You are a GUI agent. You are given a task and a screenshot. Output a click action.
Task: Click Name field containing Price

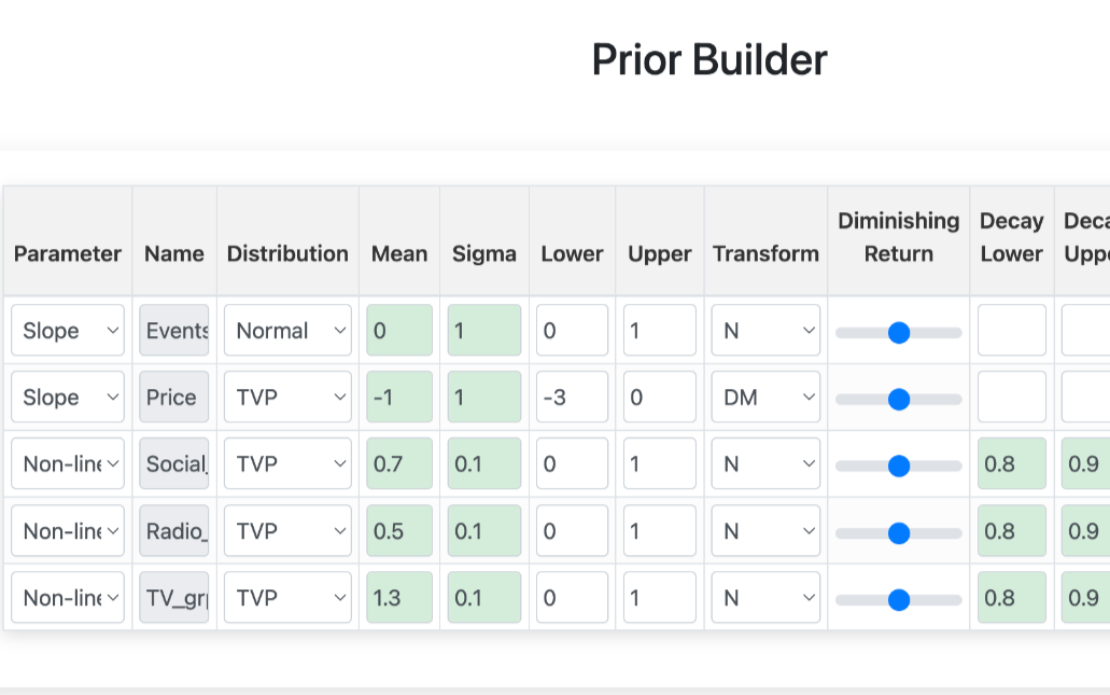pyautogui.click(x=174, y=397)
